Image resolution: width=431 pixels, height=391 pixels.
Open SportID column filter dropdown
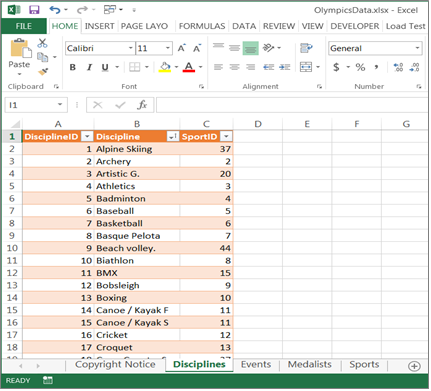[x=226, y=136]
